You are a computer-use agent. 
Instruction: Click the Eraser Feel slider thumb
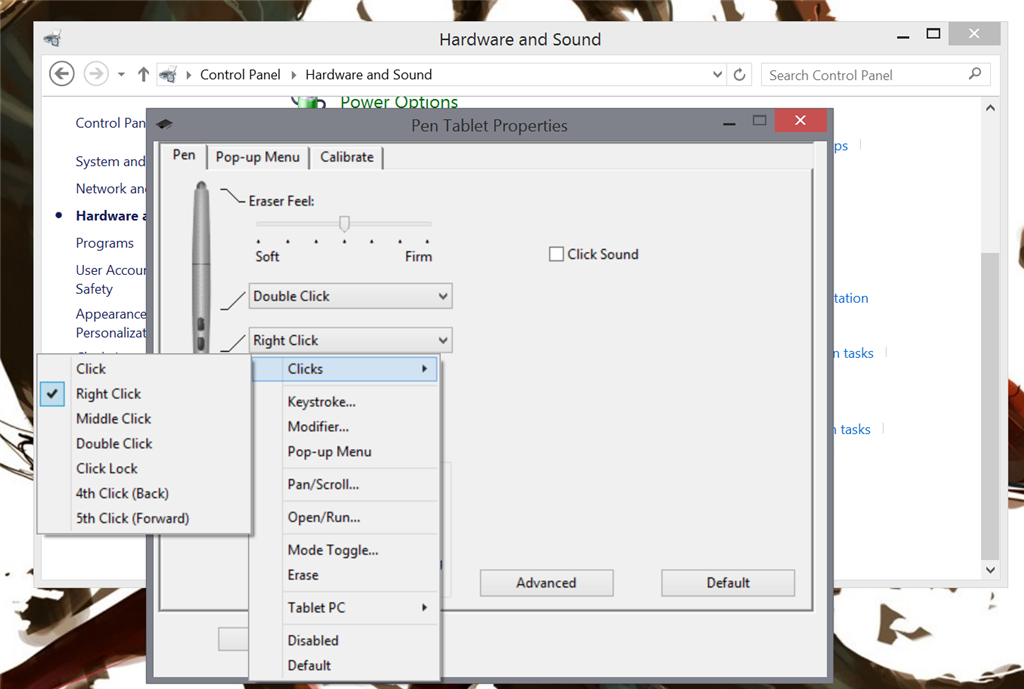pos(344,223)
